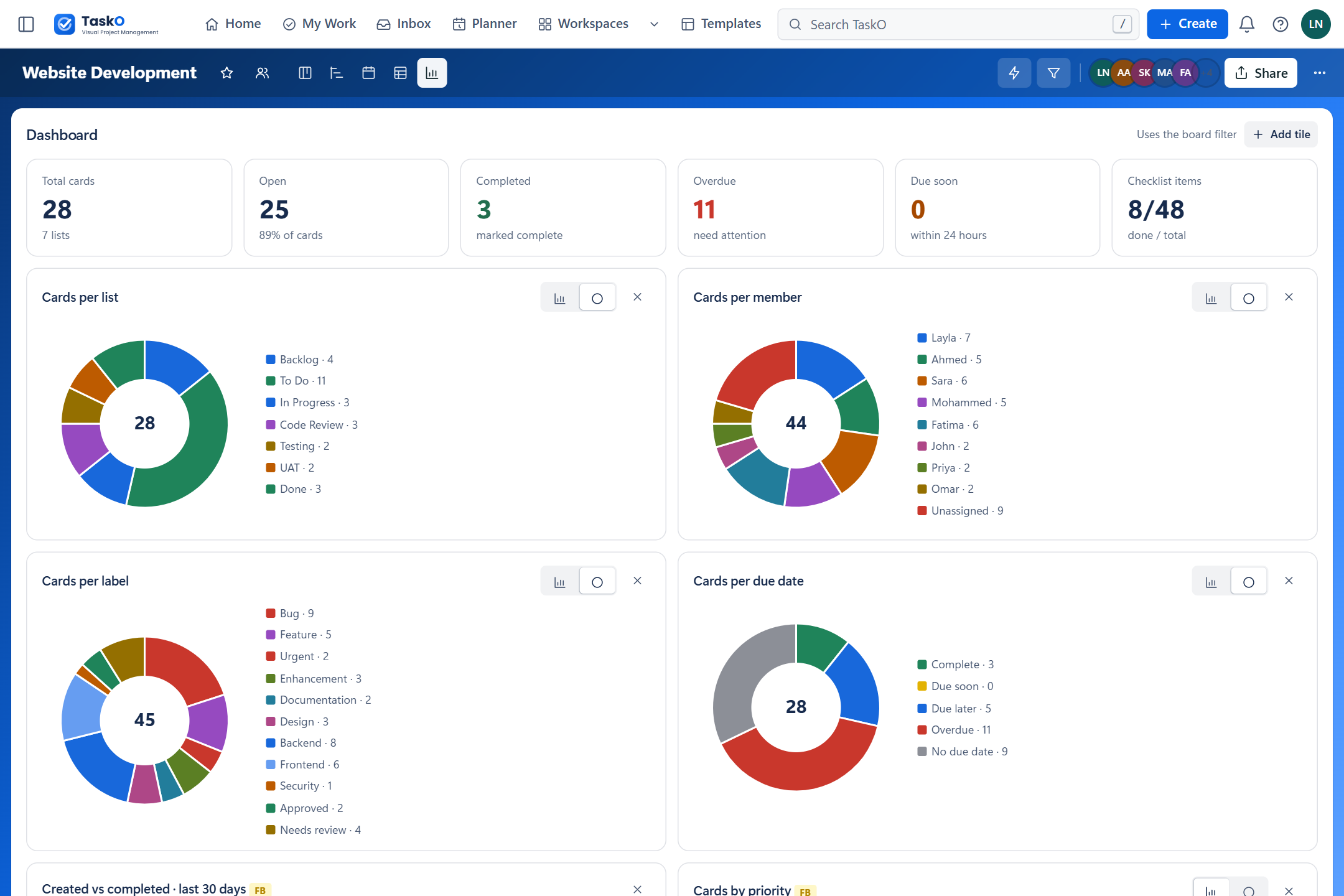Viewport: 1344px width, 896px height.
Task: Share the board
Action: point(1261,73)
